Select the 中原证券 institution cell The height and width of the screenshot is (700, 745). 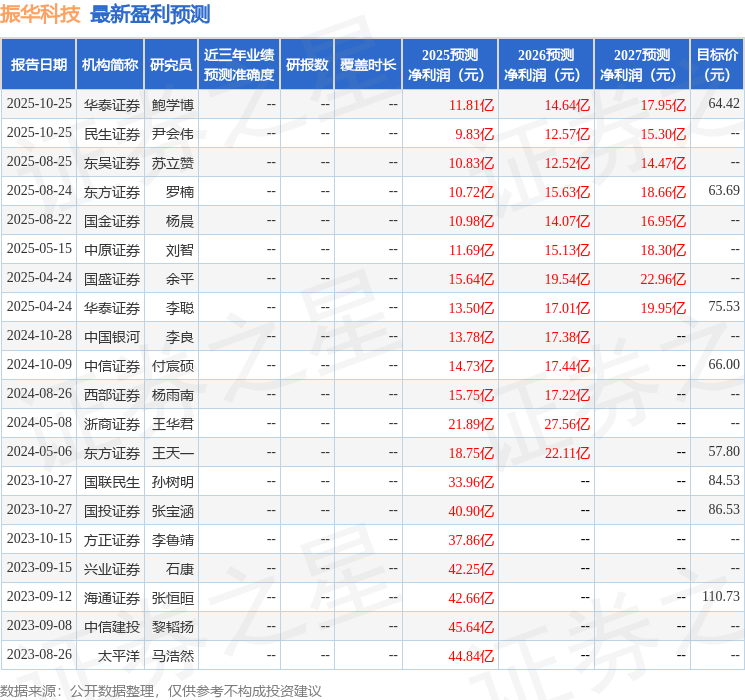tap(112, 250)
